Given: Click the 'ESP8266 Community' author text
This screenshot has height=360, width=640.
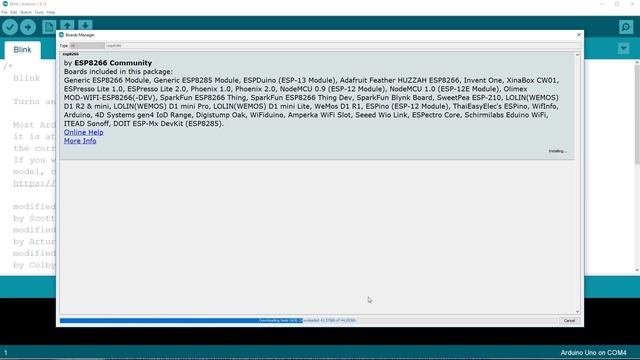Looking at the screenshot, I should point(113,63).
